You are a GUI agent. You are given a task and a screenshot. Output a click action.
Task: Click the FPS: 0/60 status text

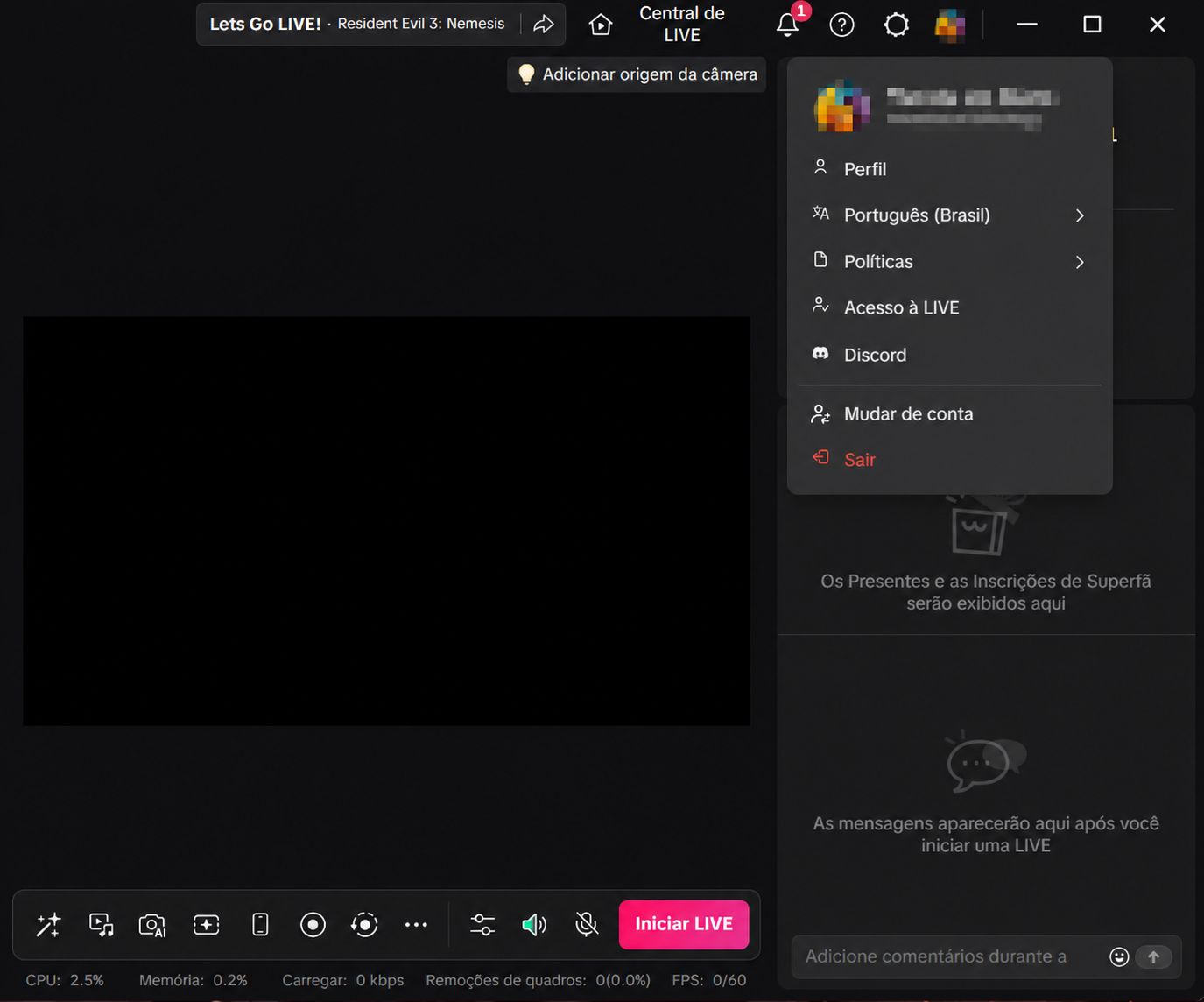709,980
